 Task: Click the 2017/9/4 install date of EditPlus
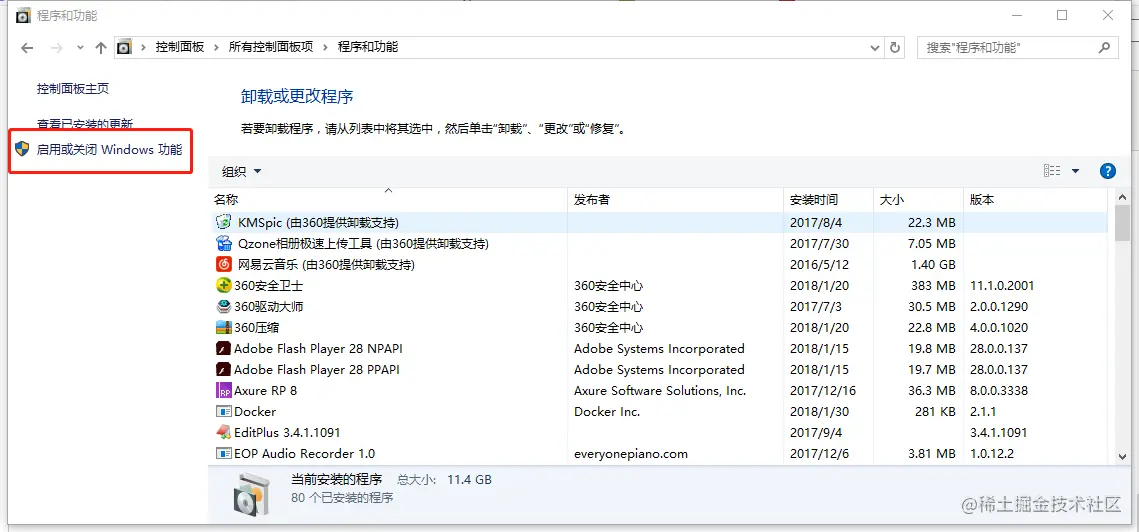(814, 433)
